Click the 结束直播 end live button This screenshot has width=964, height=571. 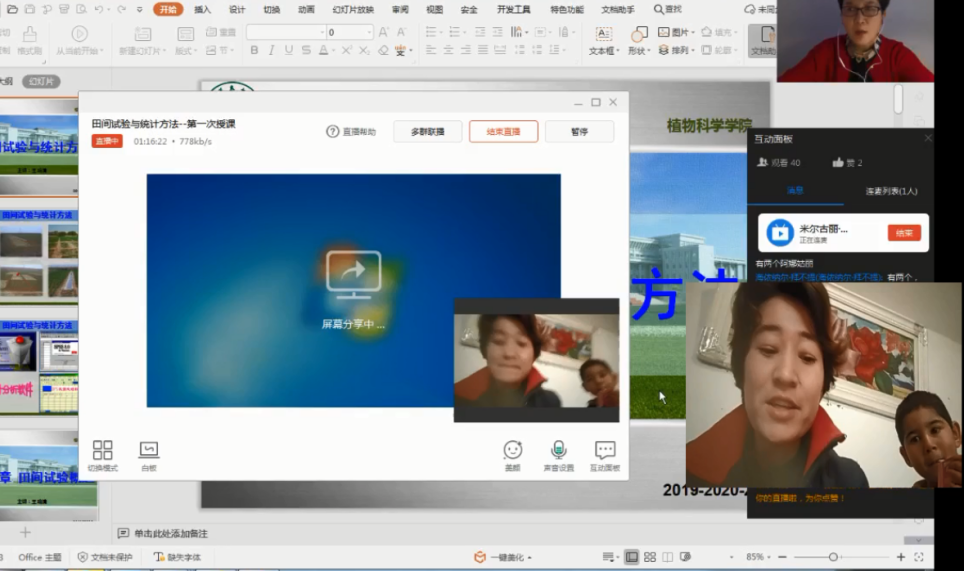503,132
